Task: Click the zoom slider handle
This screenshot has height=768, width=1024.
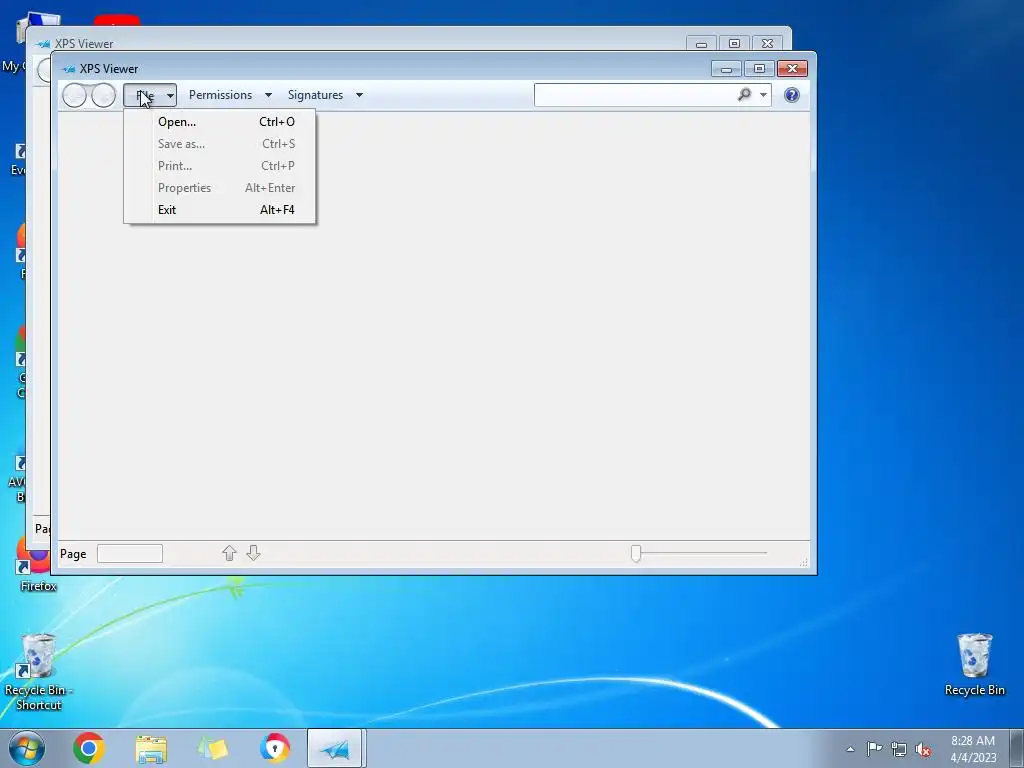Action: (635, 553)
